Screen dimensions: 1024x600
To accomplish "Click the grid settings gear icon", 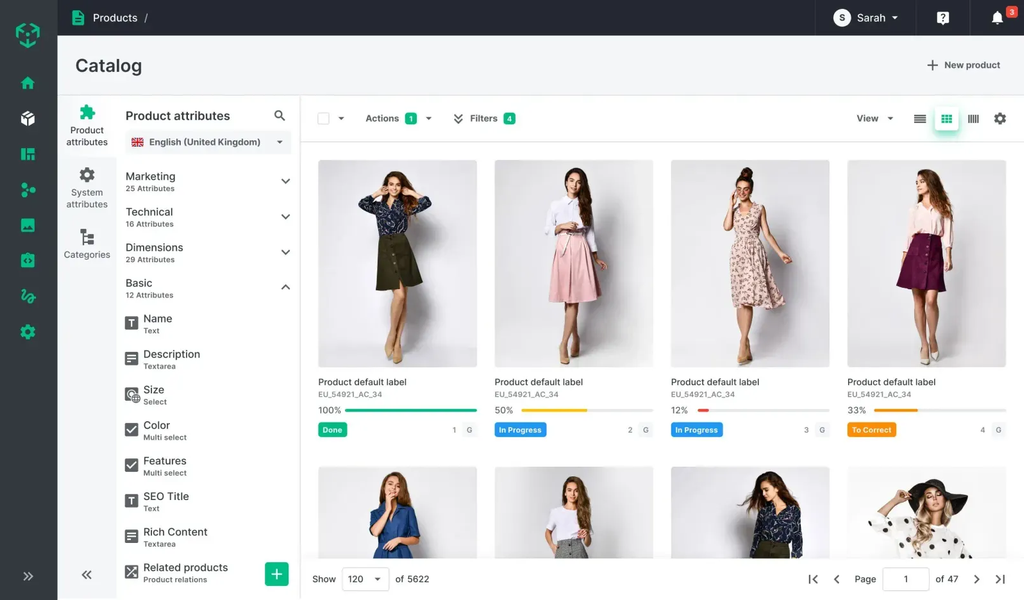I will click(x=1000, y=119).
